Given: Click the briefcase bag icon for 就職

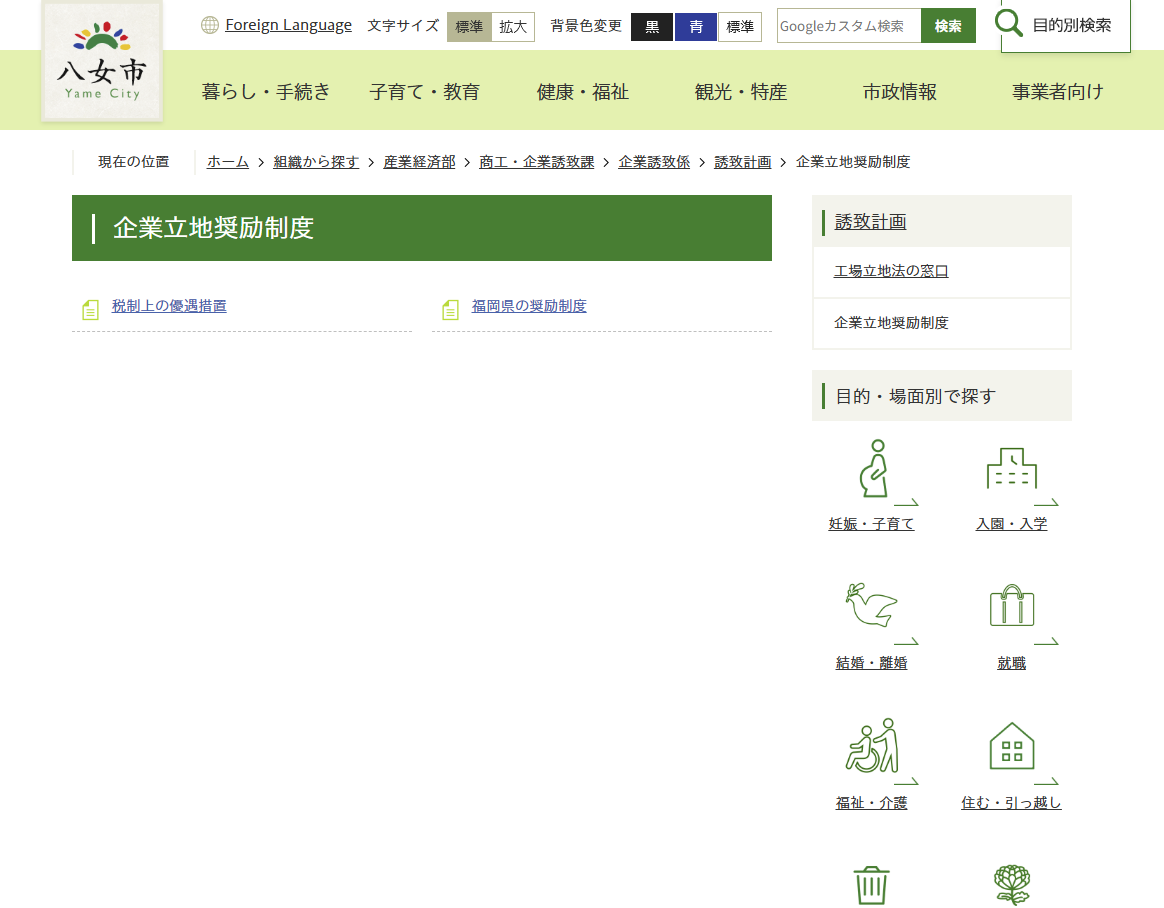Looking at the screenshot, I should (x=1011, y=606).
